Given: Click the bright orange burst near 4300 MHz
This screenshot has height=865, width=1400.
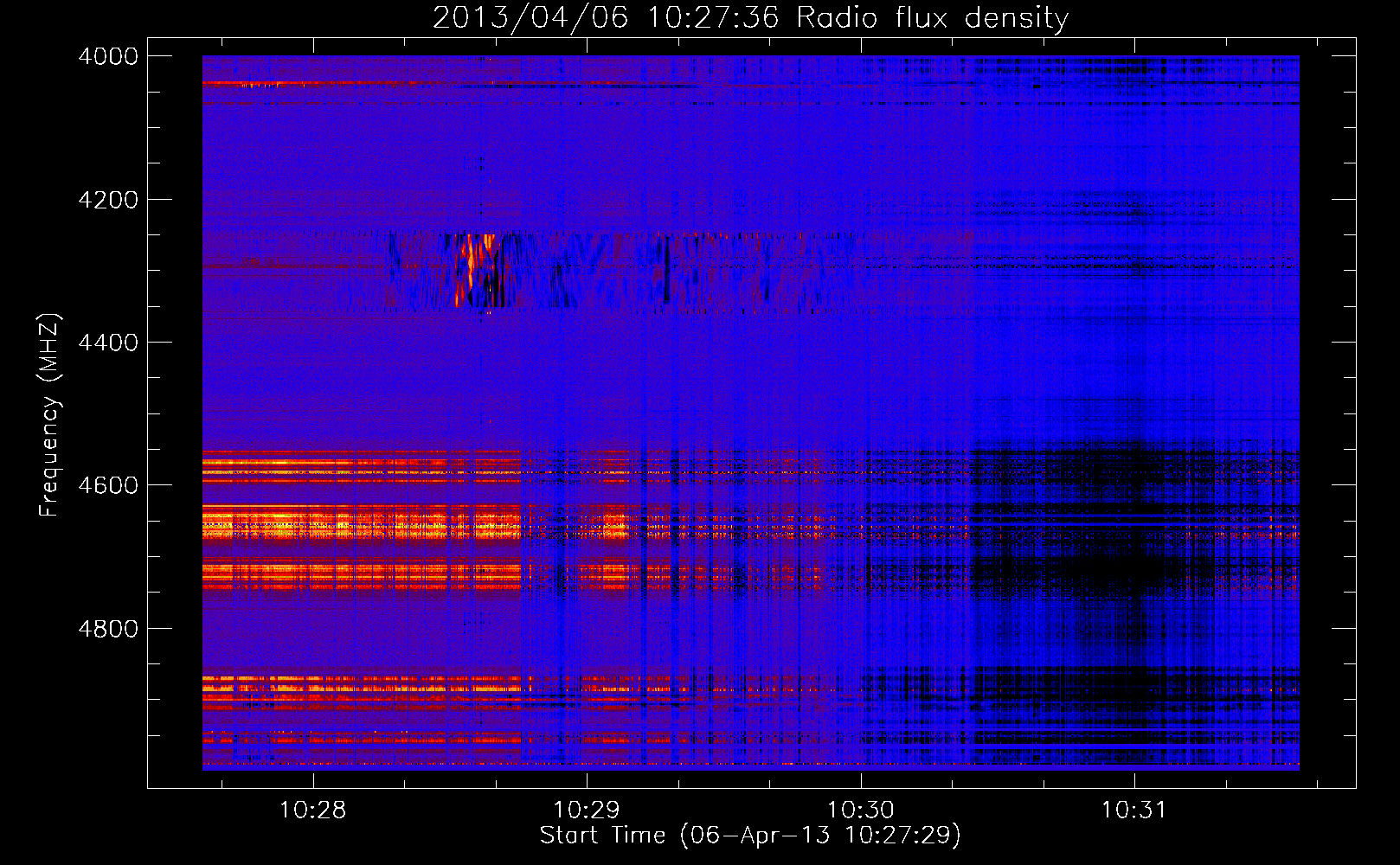Looking at the screenshot, I should (x=474, y=269).
